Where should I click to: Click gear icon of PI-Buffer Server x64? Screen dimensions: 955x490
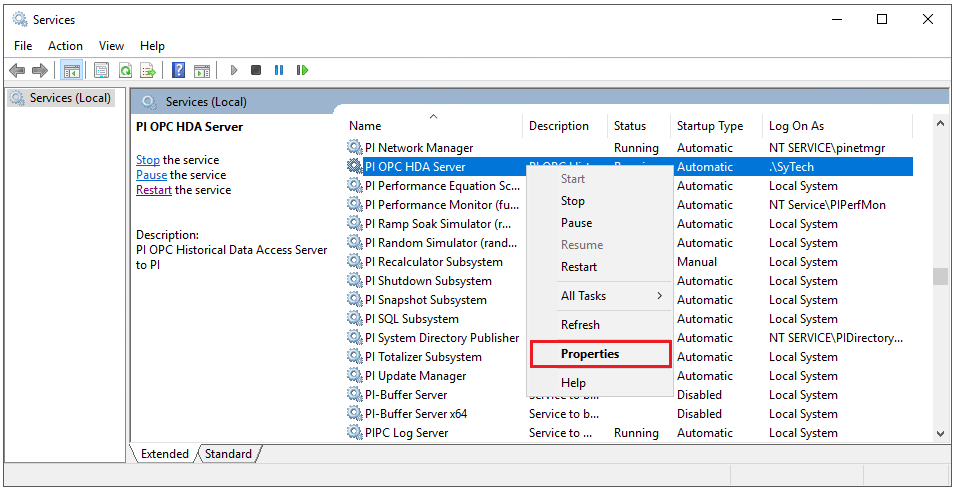(x=354, y=413)
